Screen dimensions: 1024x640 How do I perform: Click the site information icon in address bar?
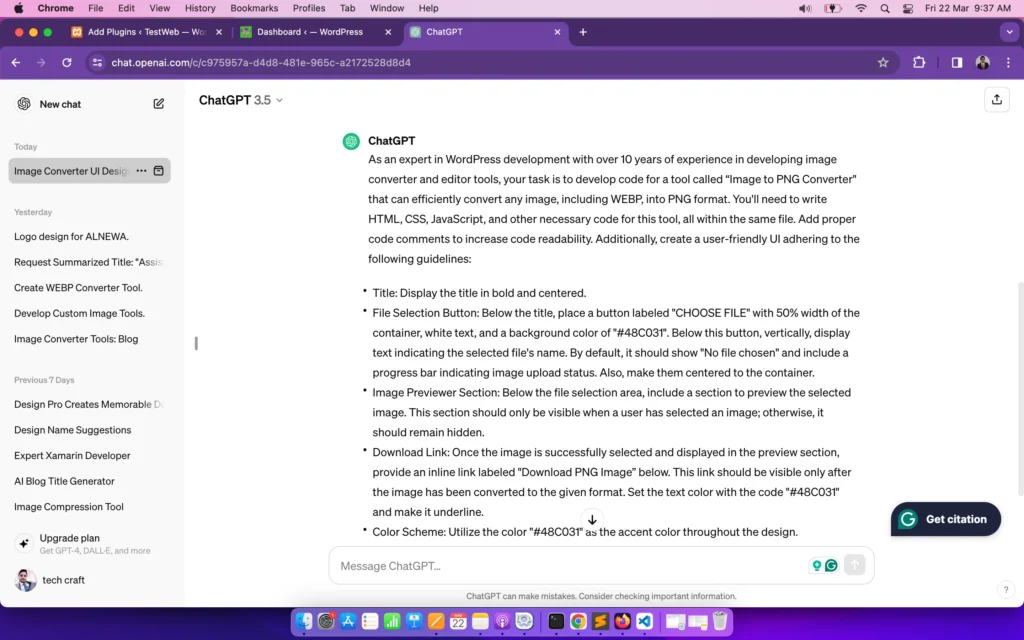tap(97, 63)
